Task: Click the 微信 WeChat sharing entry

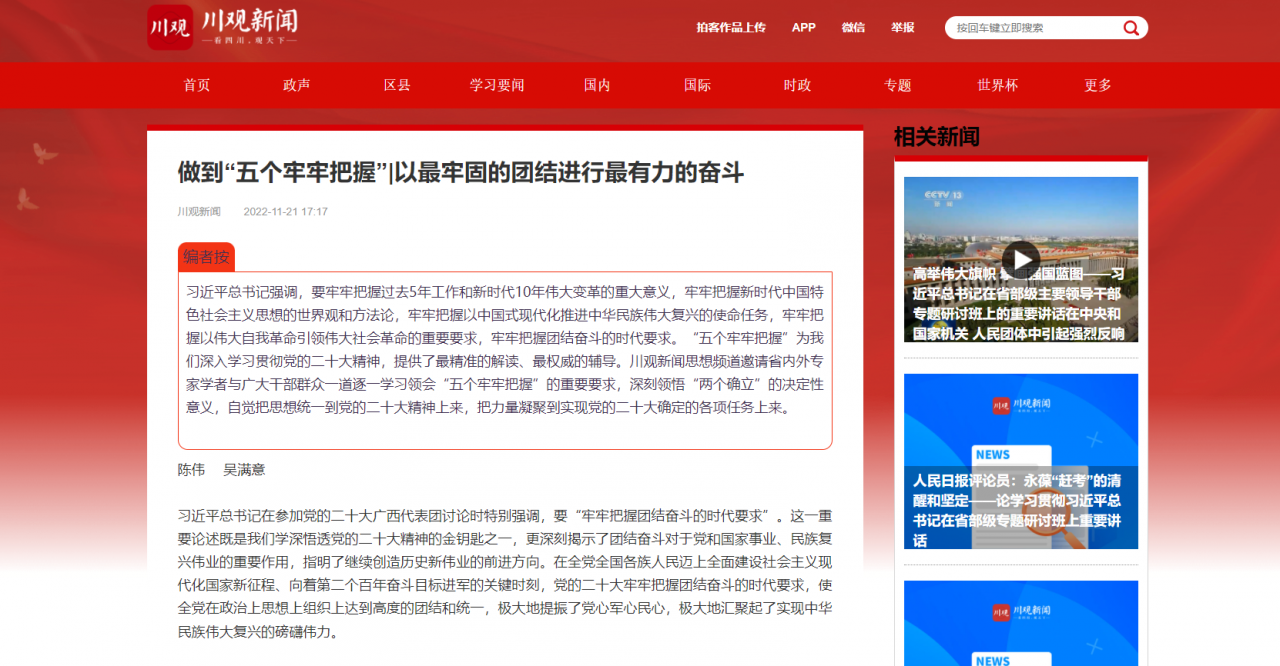Action: click(x=853, y=27)
